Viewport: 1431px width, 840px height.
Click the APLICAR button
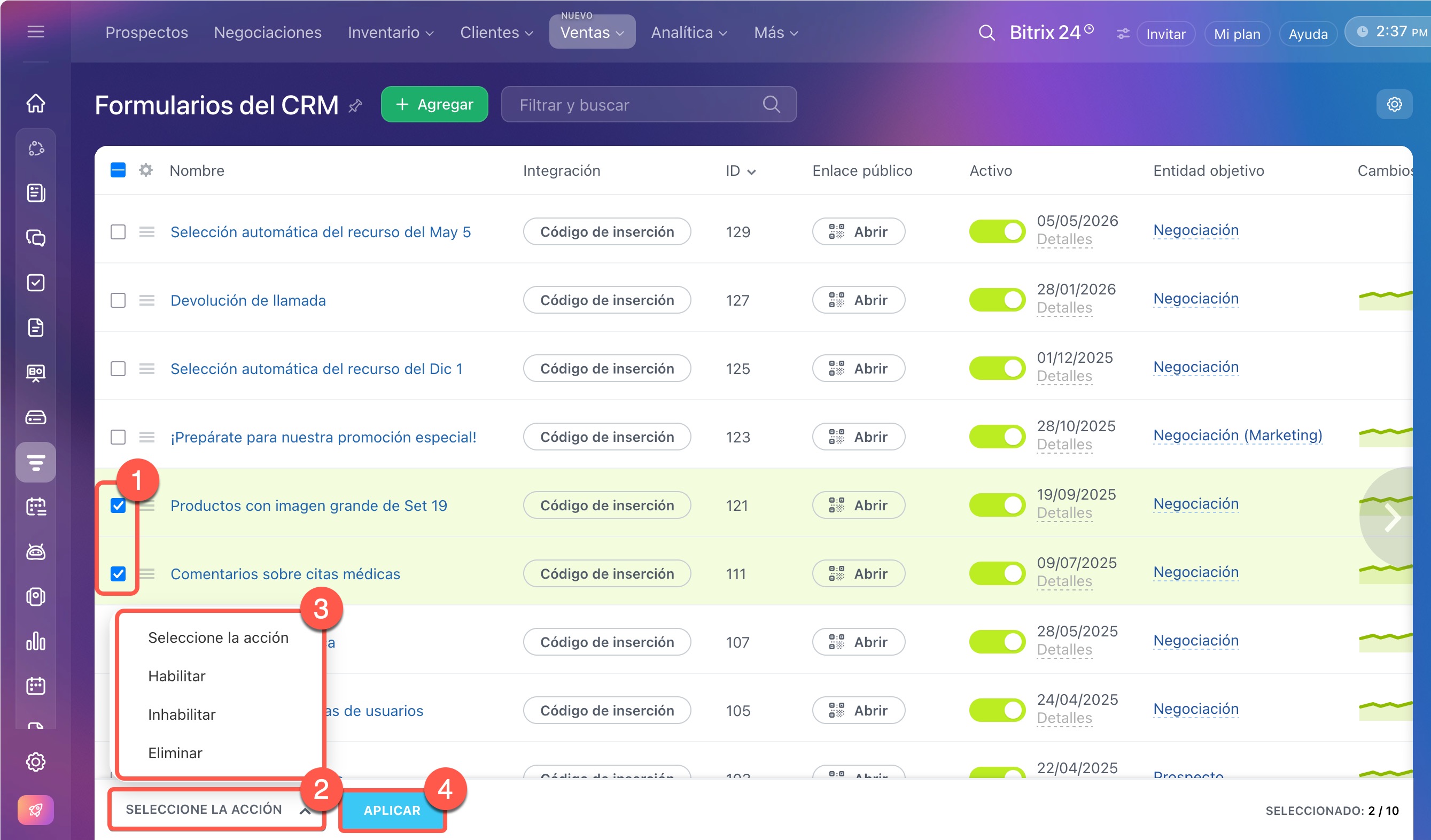pos(392,811)
